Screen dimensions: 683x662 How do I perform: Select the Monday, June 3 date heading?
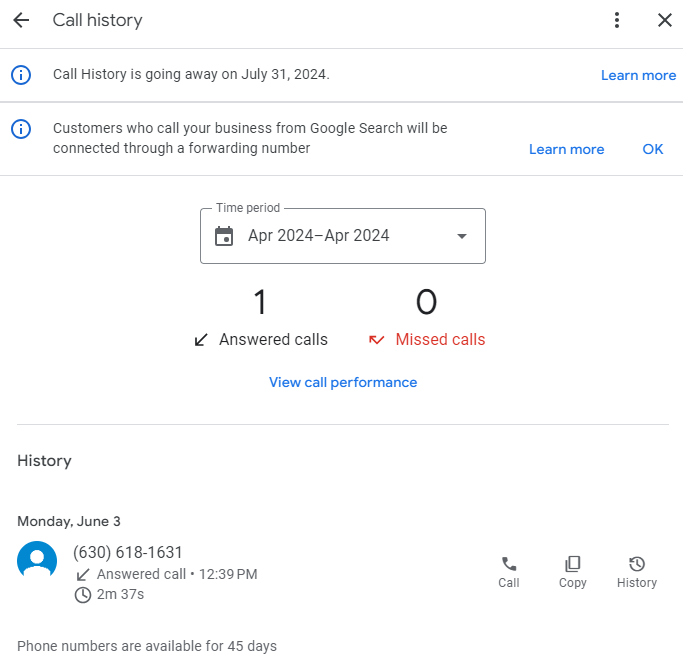[x=69, y=521]
